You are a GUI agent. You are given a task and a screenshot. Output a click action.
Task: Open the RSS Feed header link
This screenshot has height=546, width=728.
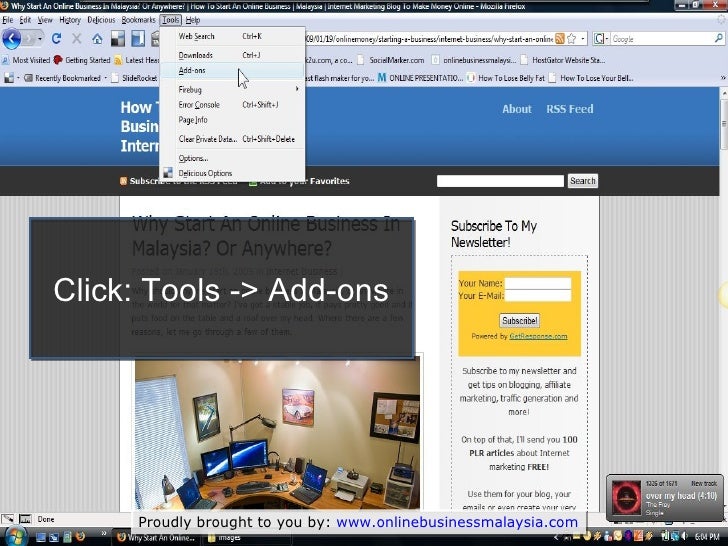tap(570, 109)
